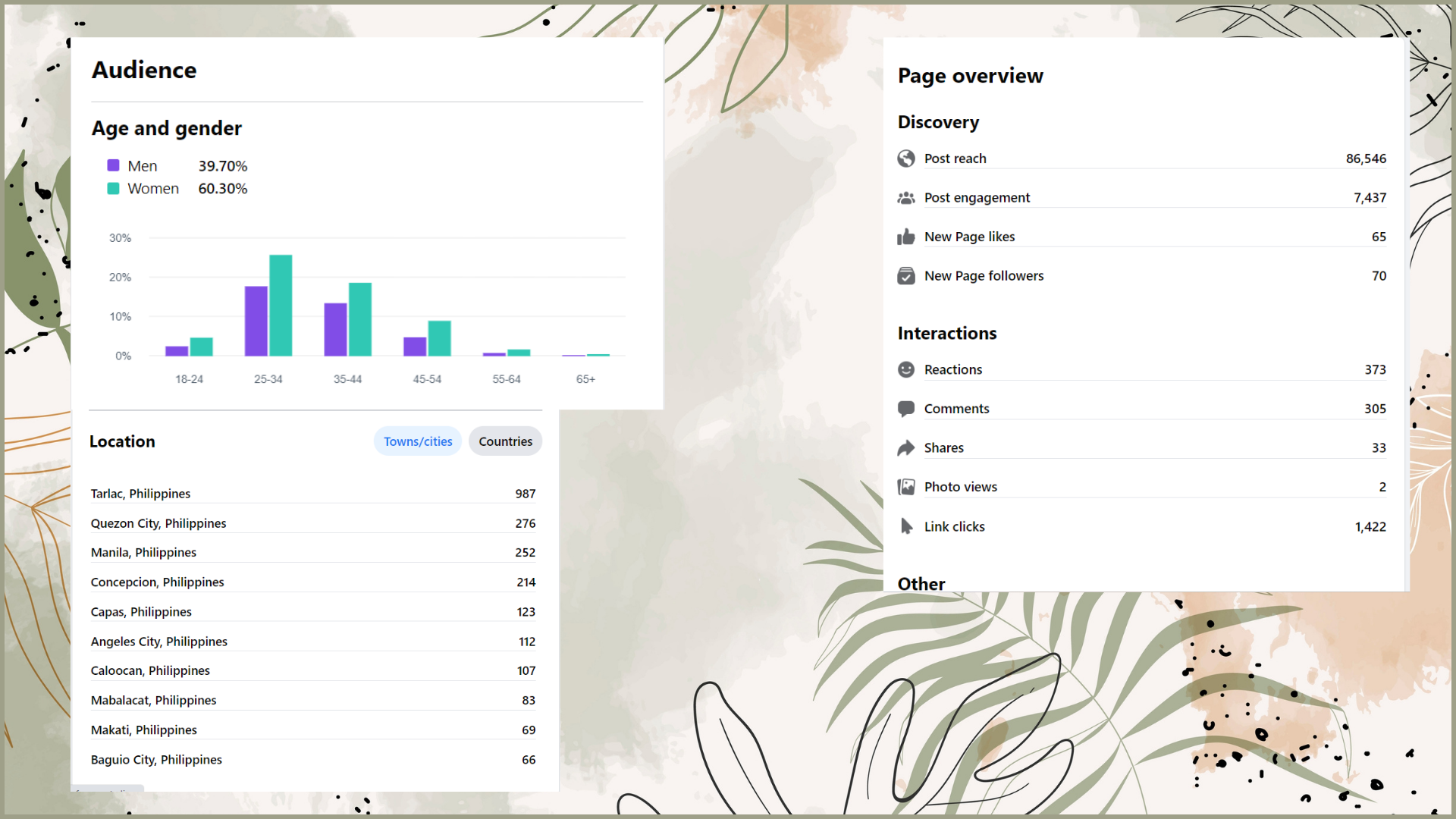The height and width of the screenshot is (819, 1456).
Task: Click the Reactions smiley face icon
Action: point(906,369)
